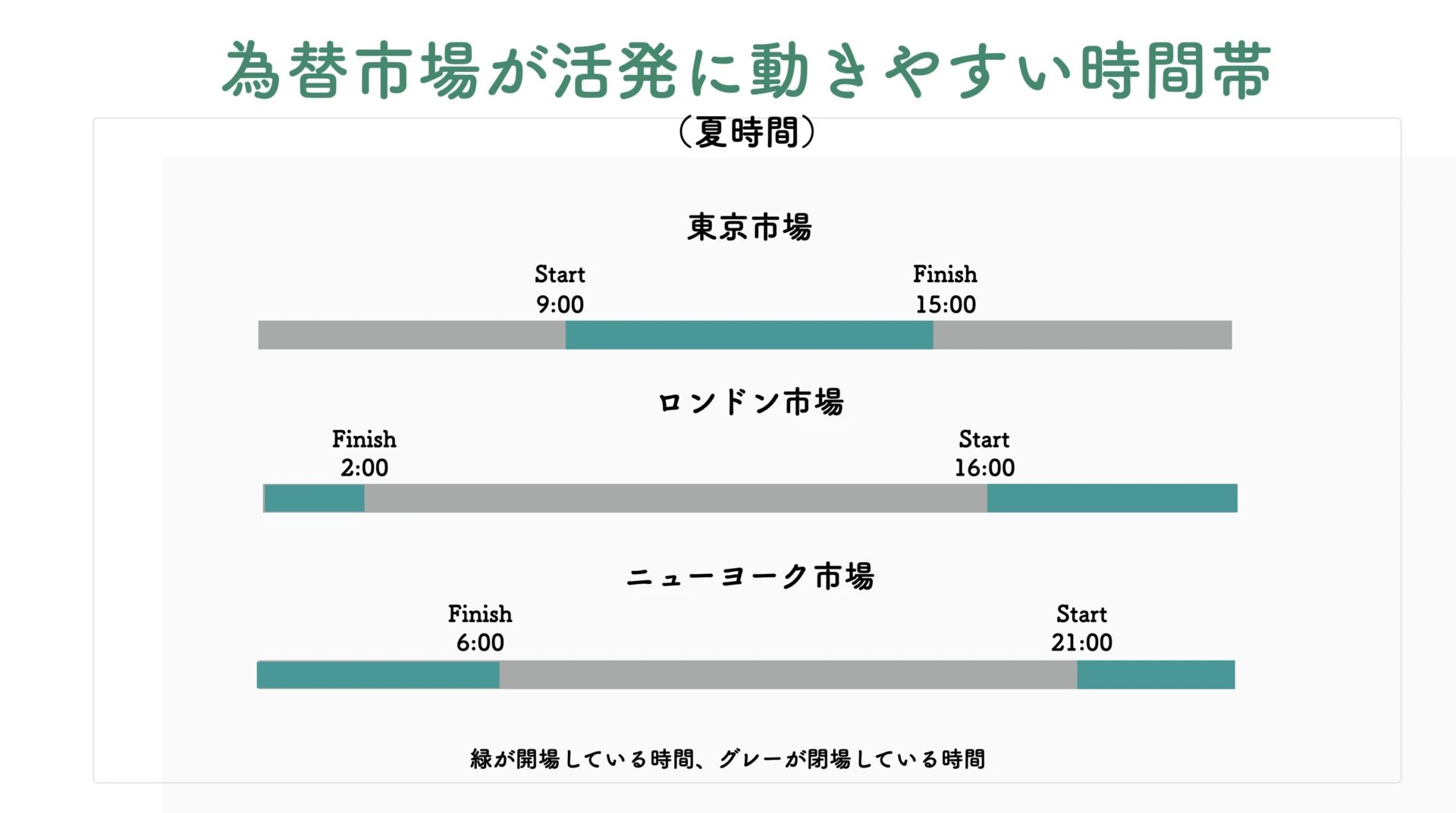Select the ロンドン市場 heading
The height and width of the screenshot is (813, 1456).
point(751,402)
